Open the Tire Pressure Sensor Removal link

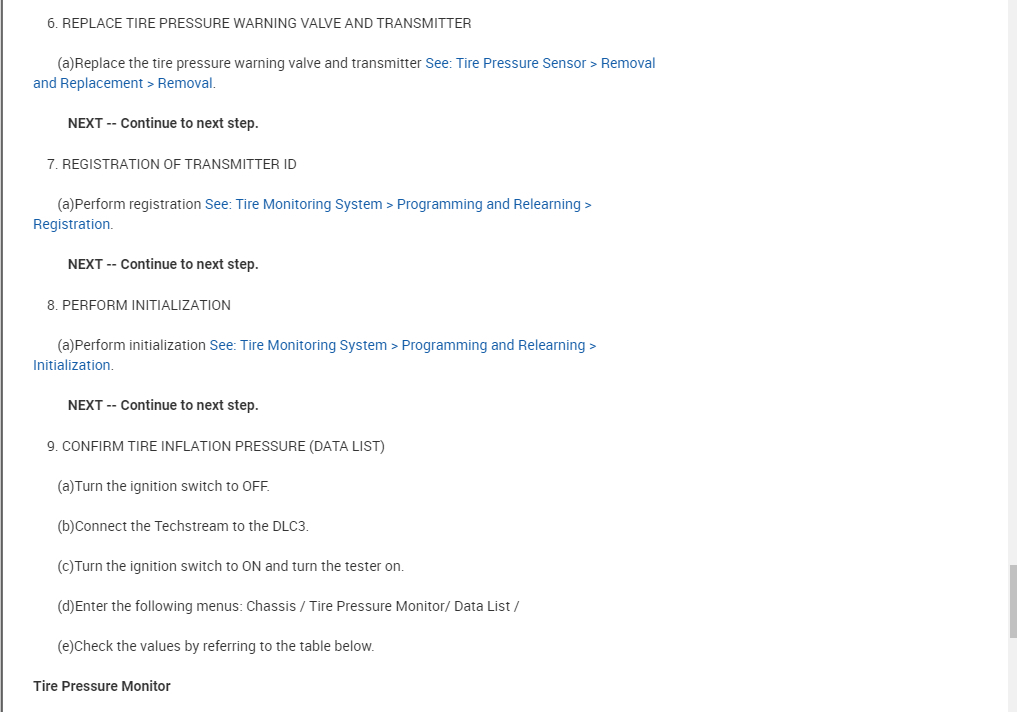tap(540, 63)
